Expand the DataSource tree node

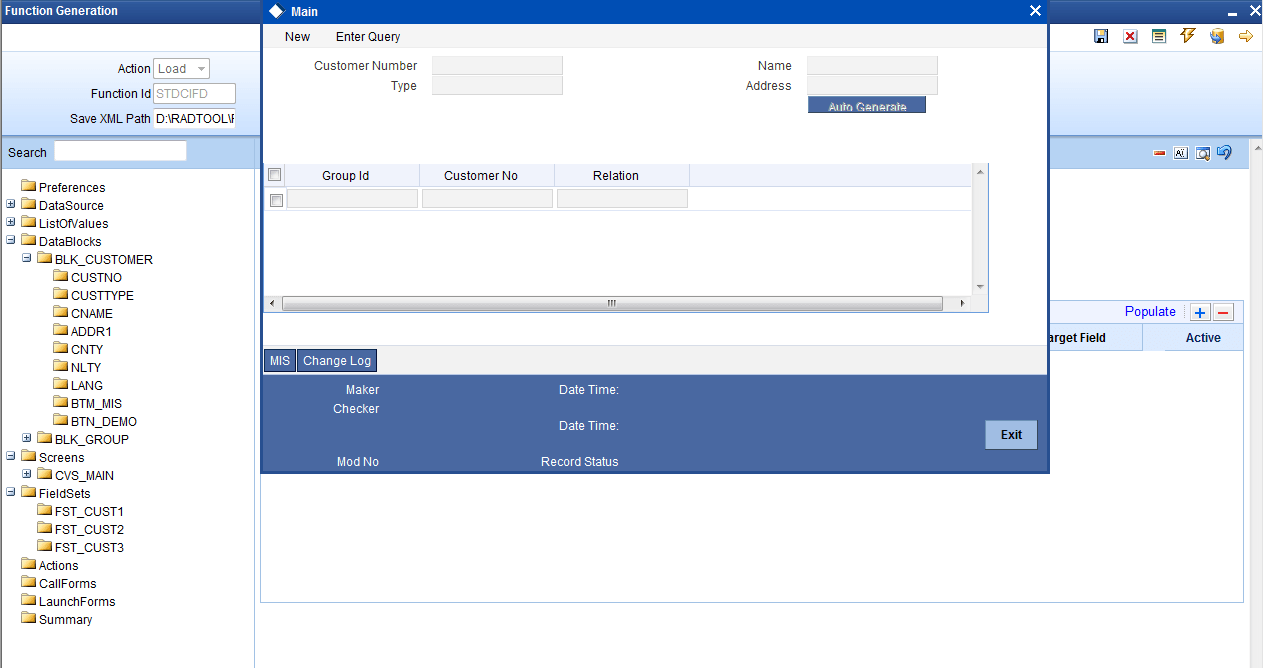tap(11, 205)
